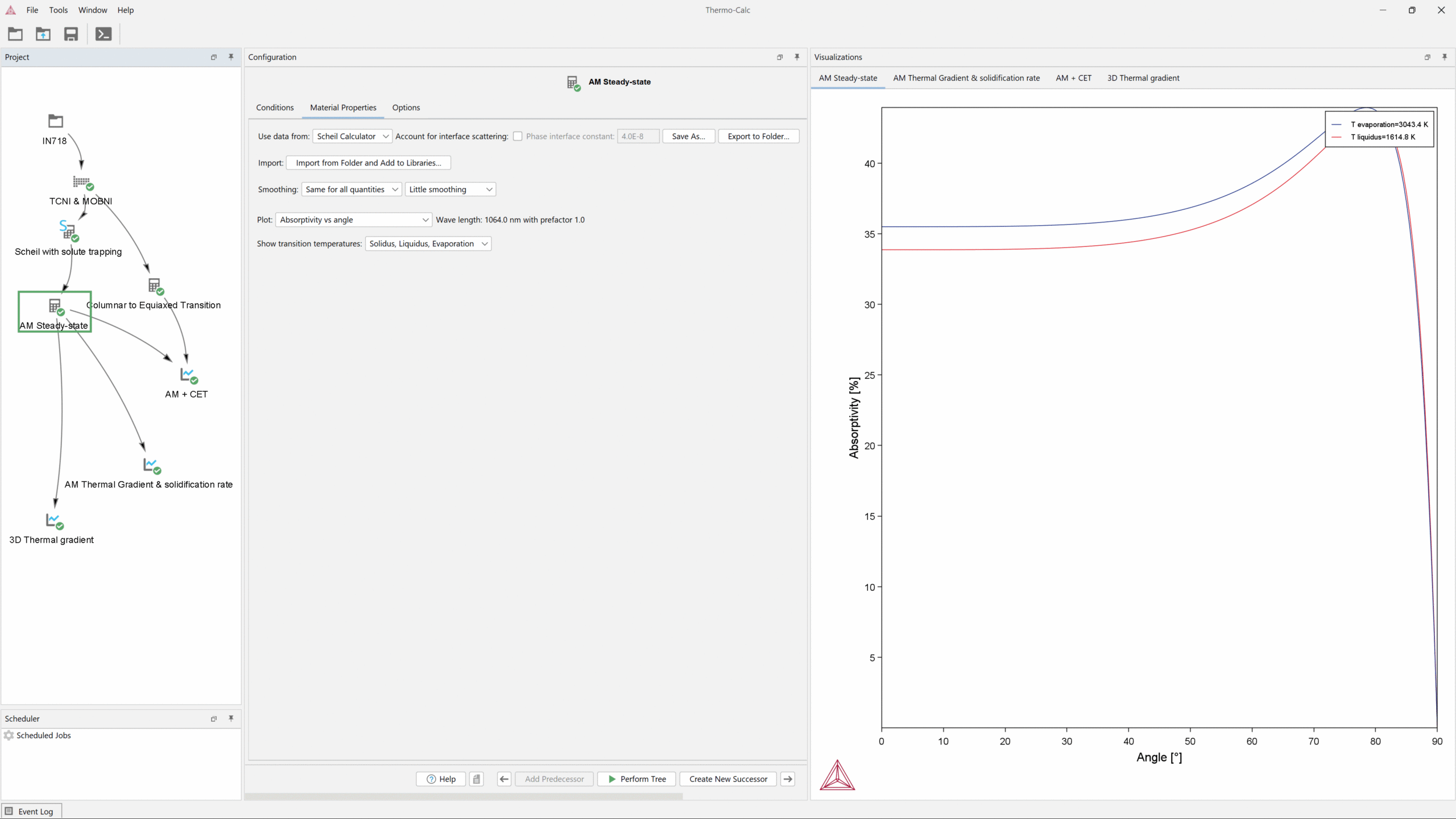This screenshot has width=1456, height=819.
Task: Select the Show transition temperatures dropdown
Action: click(x=427, y=243)
